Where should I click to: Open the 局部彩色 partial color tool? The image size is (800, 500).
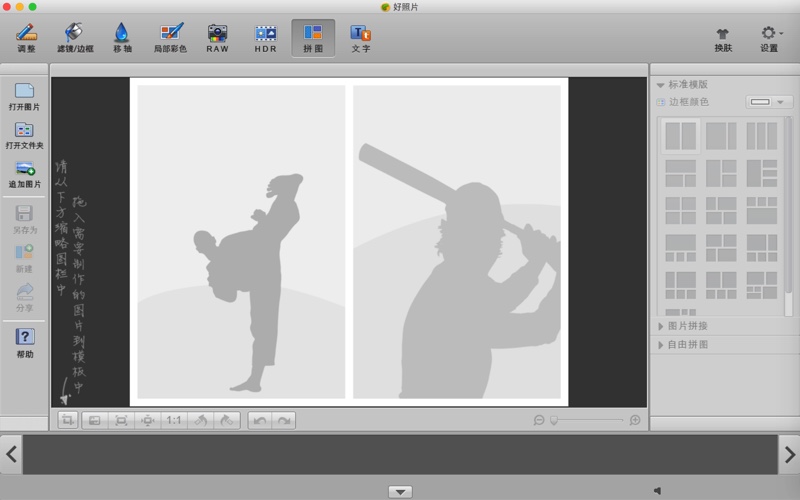click(170, 38)
